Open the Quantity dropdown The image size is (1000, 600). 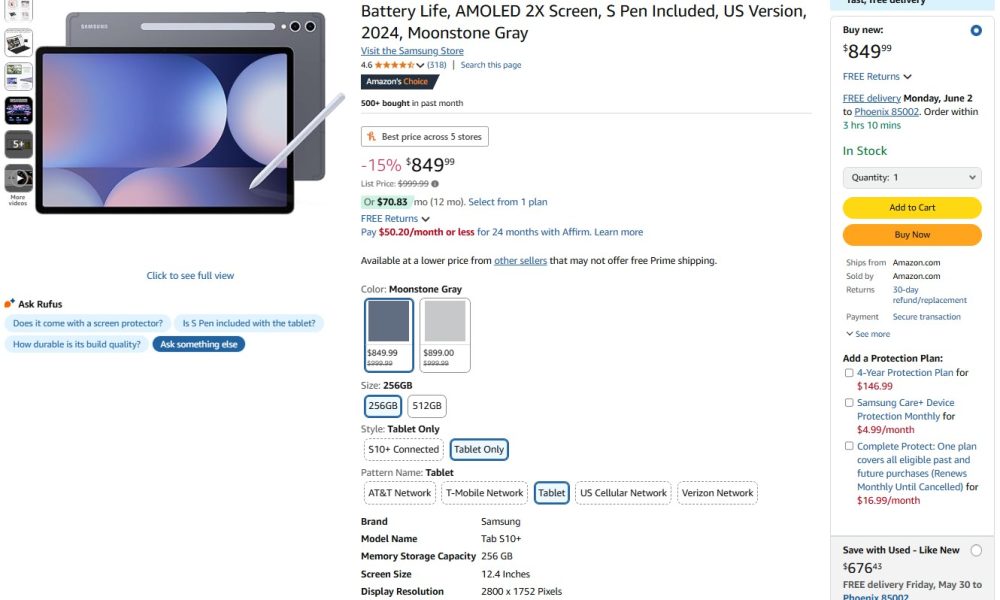click(x=911, y=177)
